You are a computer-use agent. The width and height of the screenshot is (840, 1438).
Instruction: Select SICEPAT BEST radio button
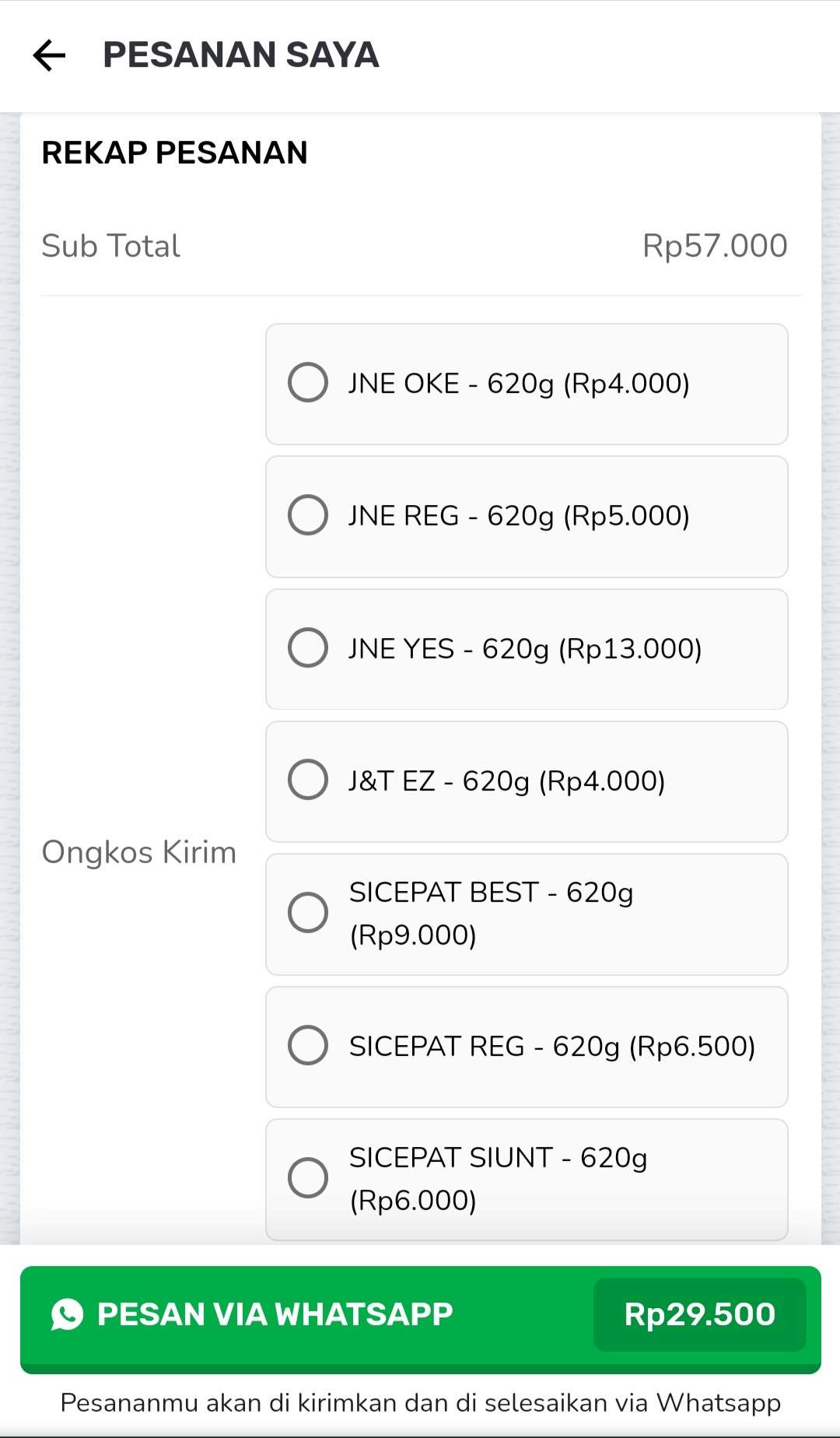tap(308, 913)
